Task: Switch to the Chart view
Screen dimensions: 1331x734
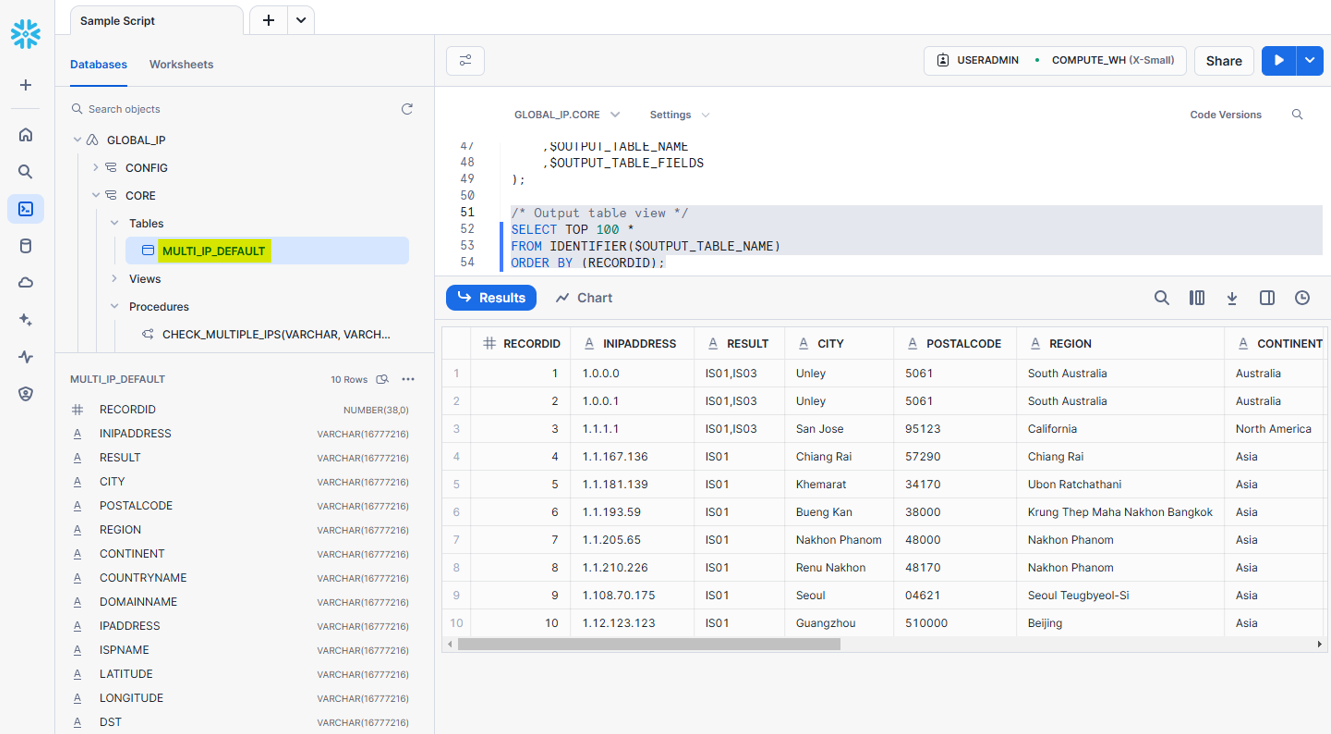Action: pos(584,298)
